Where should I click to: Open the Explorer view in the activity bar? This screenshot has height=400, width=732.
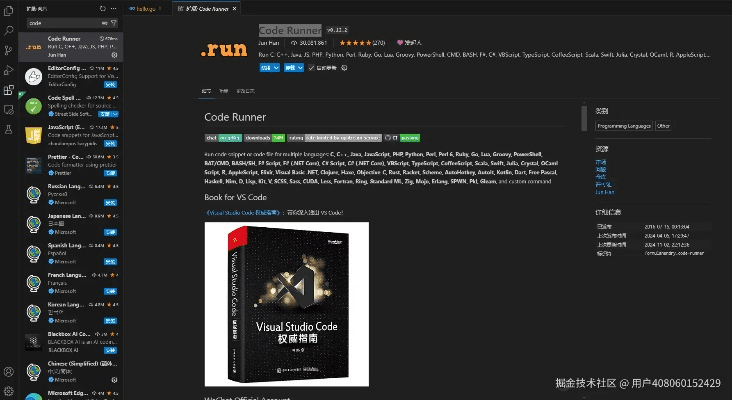pos(8,11)
